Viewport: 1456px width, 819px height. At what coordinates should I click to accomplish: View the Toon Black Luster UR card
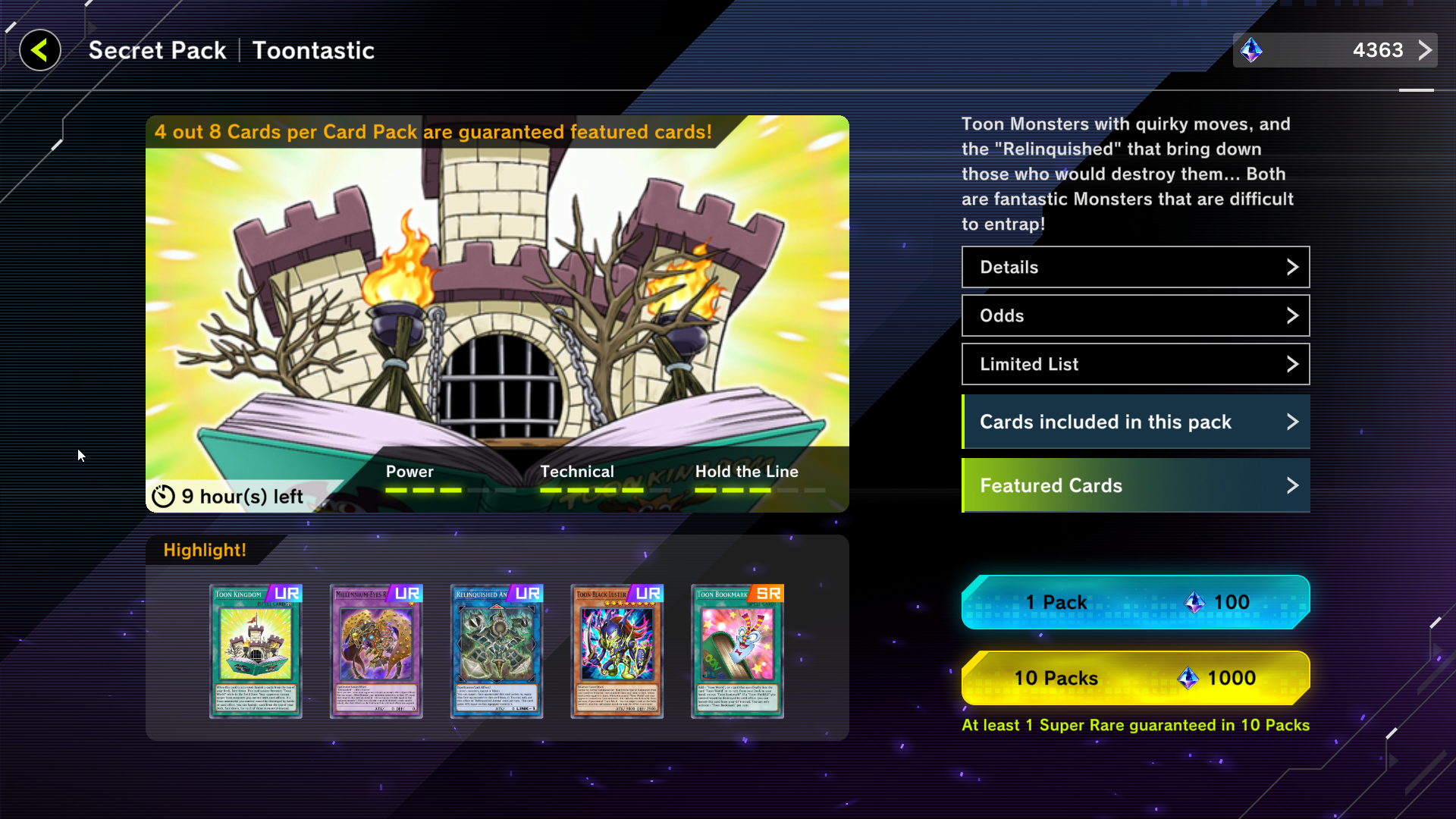[617, 651]
